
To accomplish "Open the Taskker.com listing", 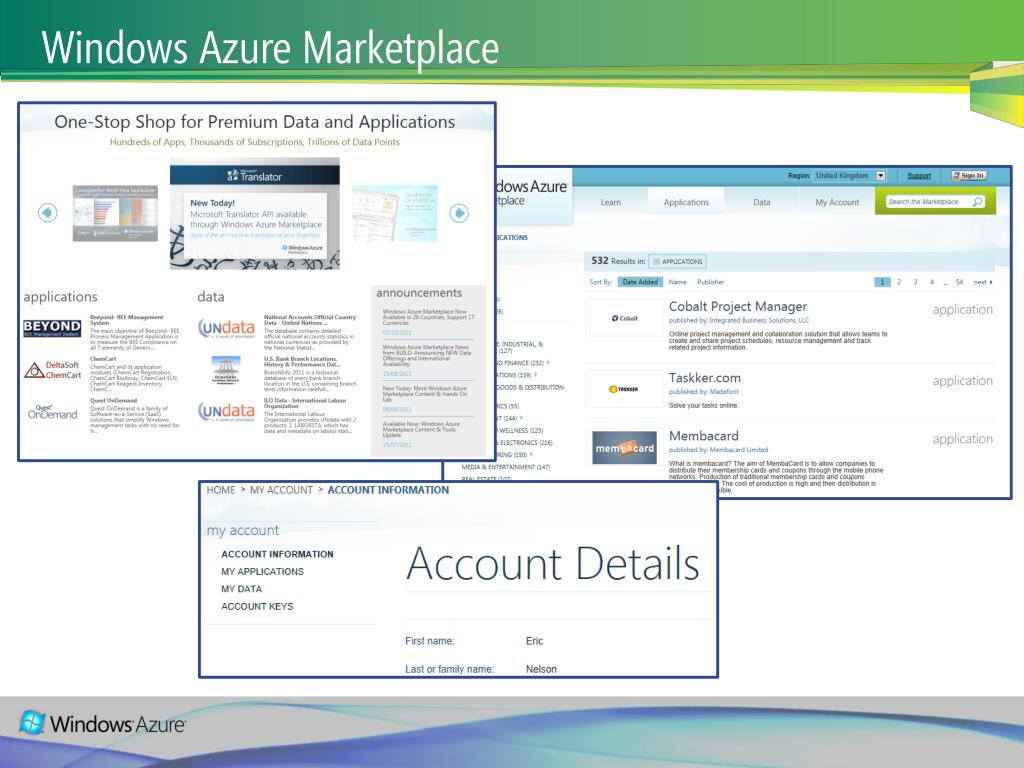I will tap(705, 377).
